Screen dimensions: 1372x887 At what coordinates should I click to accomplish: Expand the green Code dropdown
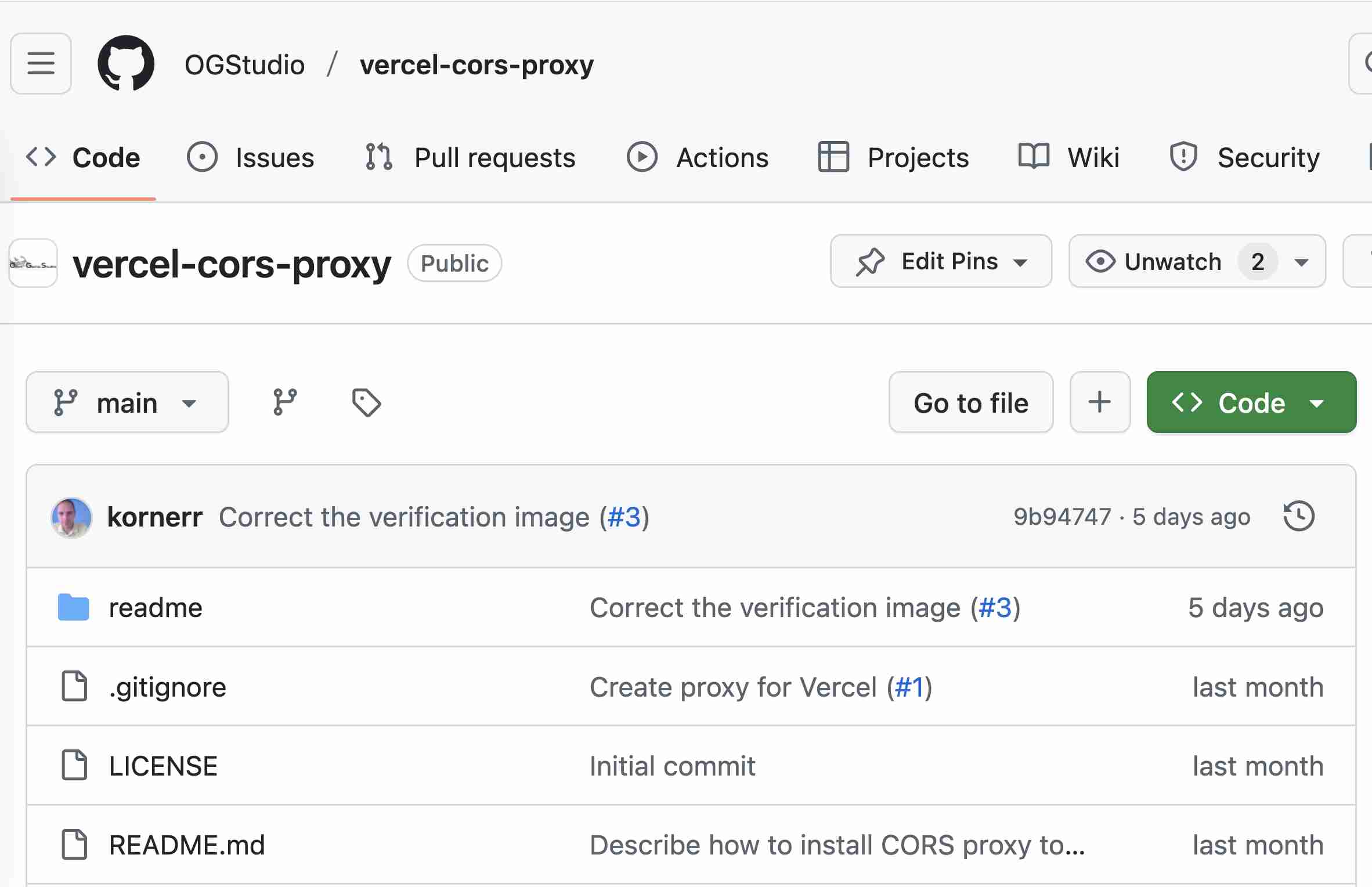[x=1251, y=402]
